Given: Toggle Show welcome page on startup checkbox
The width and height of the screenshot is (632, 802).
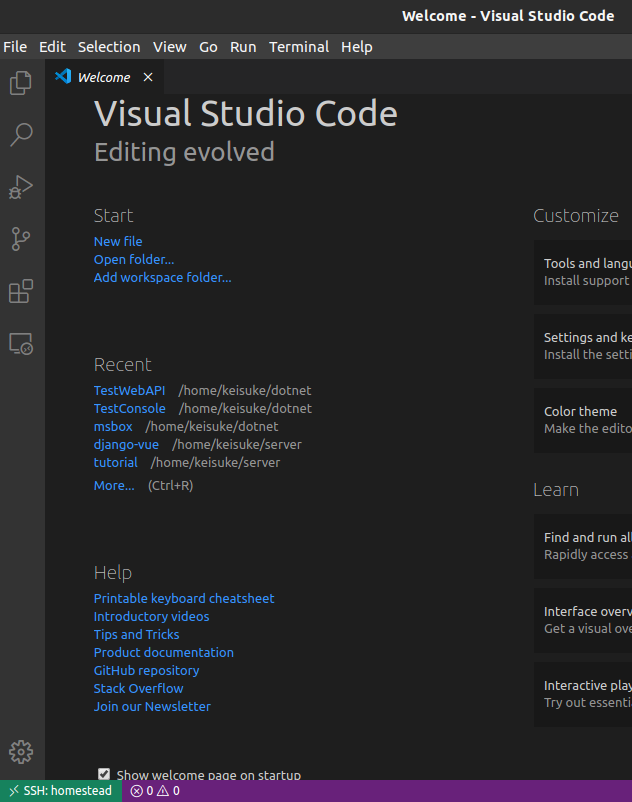Looking at the screenshot, I should click(x=104, y=774).
